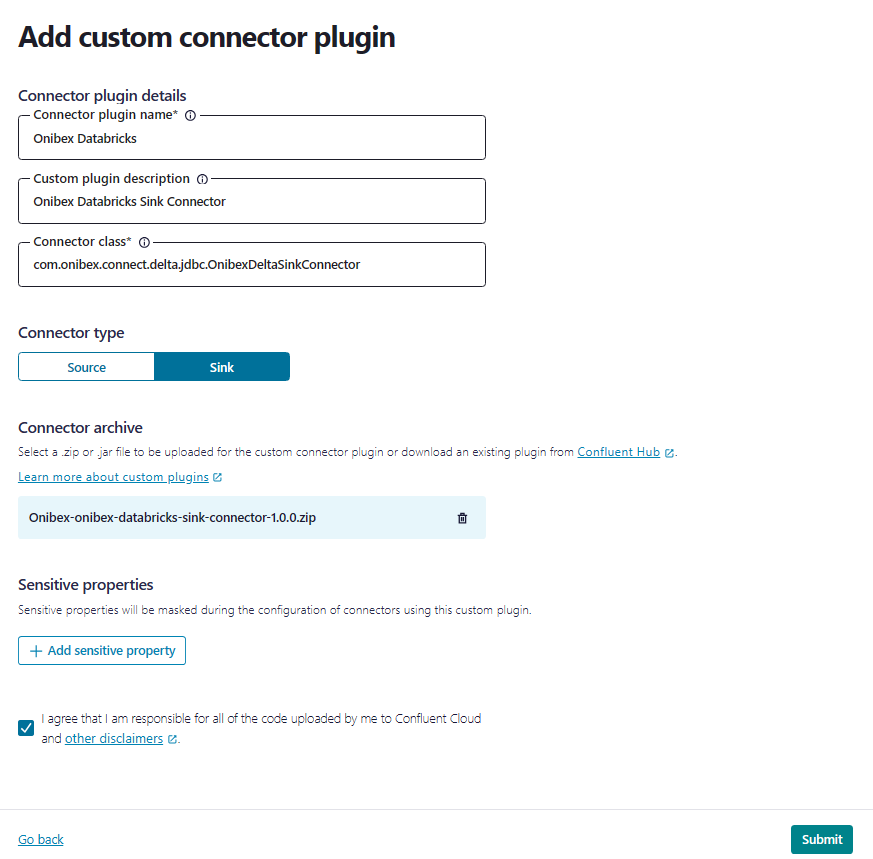Click external-link icon next to Confluent Hub

point(669,453)
